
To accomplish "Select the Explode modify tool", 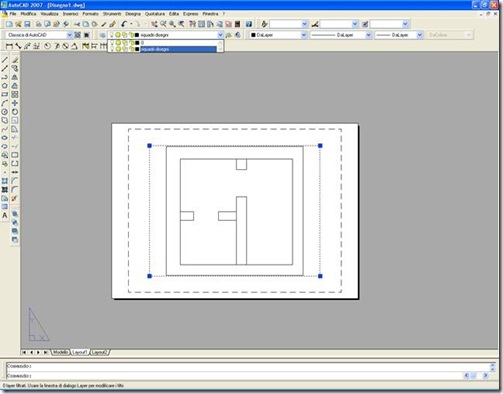I will (15, 198).
